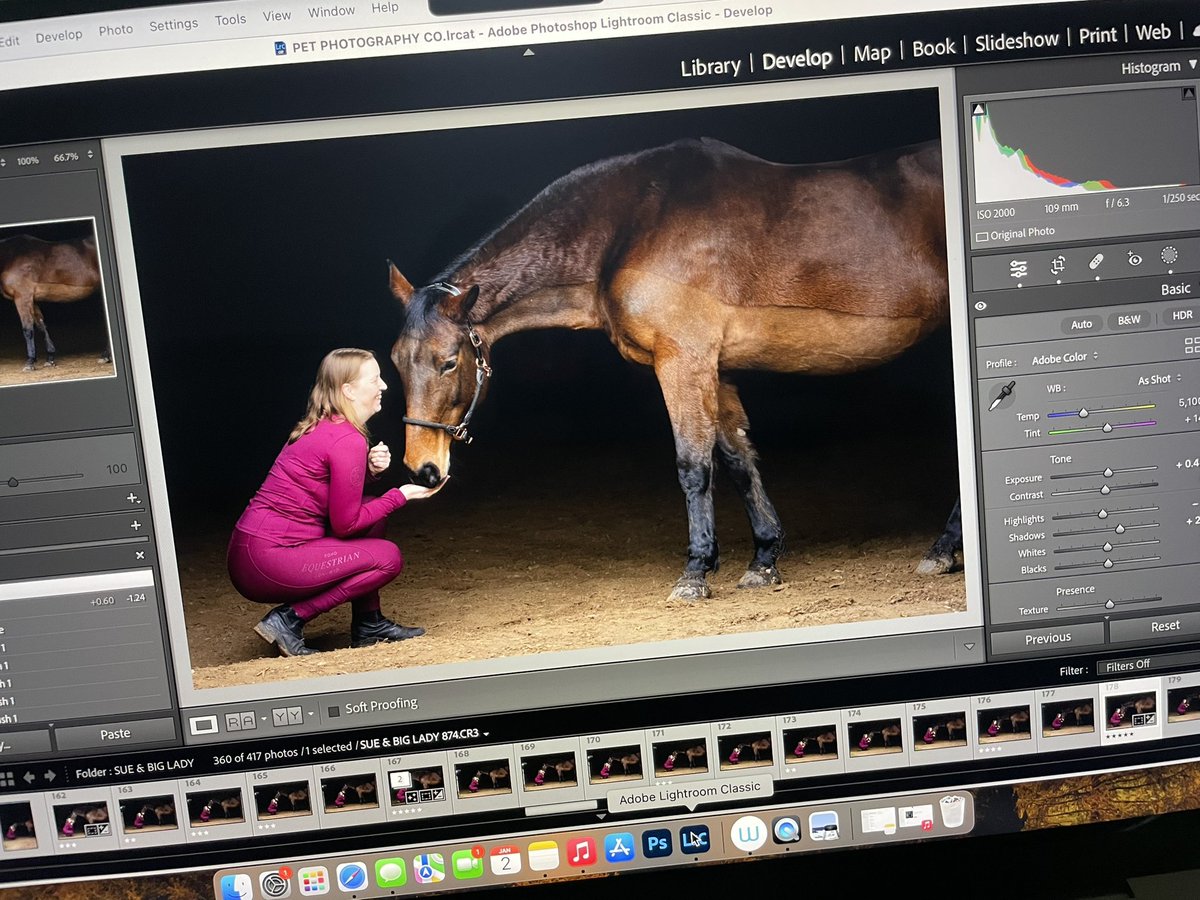Open Calendar from the Dock
The width and height of the screenshot is (1200, 900).
click(505, 859)
